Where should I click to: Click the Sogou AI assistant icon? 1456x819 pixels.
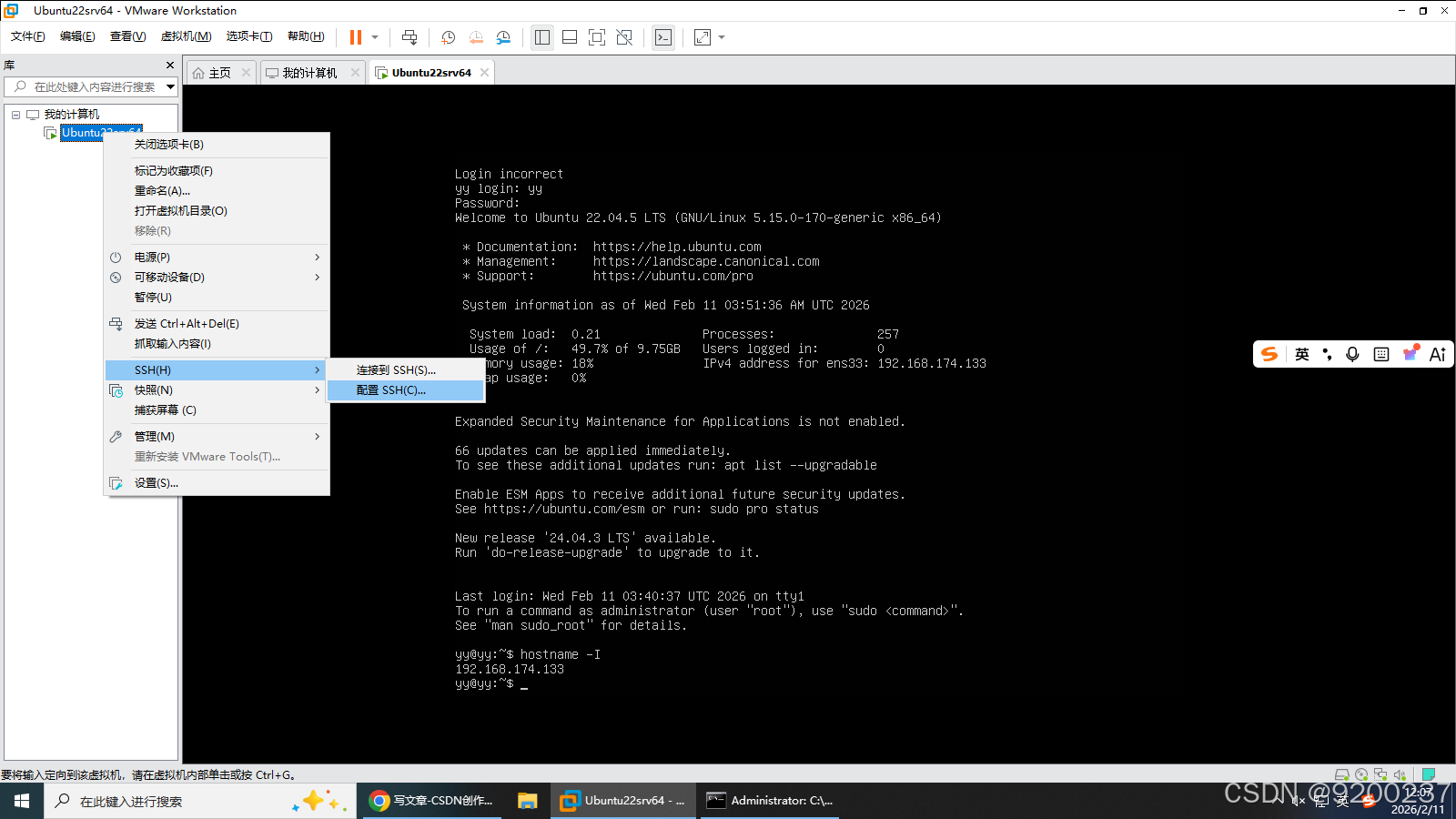(x=1438, y=354)
